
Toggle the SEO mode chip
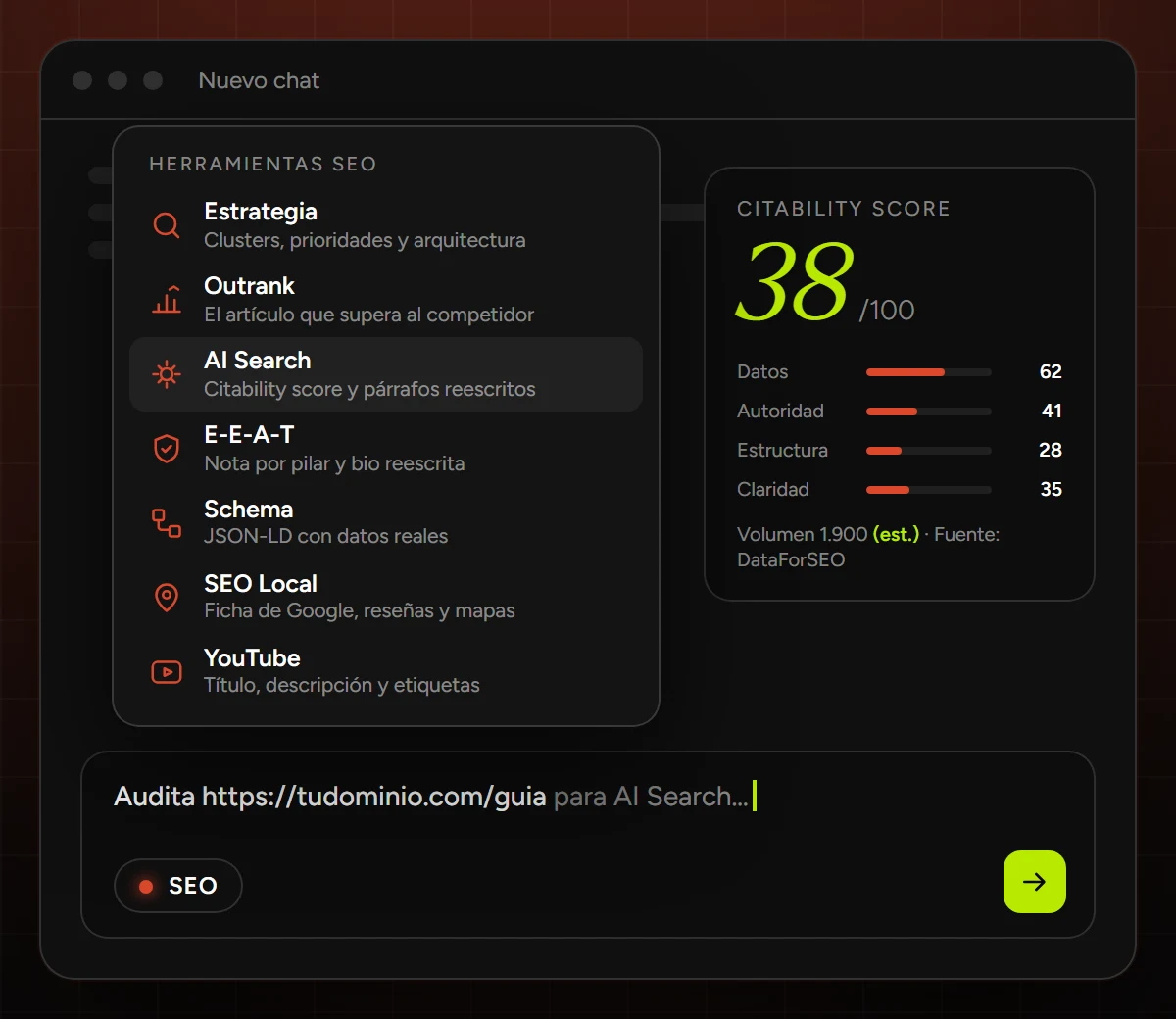point(178,886)
